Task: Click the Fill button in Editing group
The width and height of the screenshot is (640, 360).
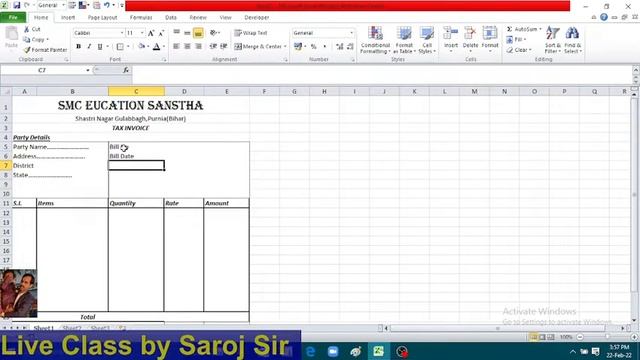Action: (x=516, y=40)
